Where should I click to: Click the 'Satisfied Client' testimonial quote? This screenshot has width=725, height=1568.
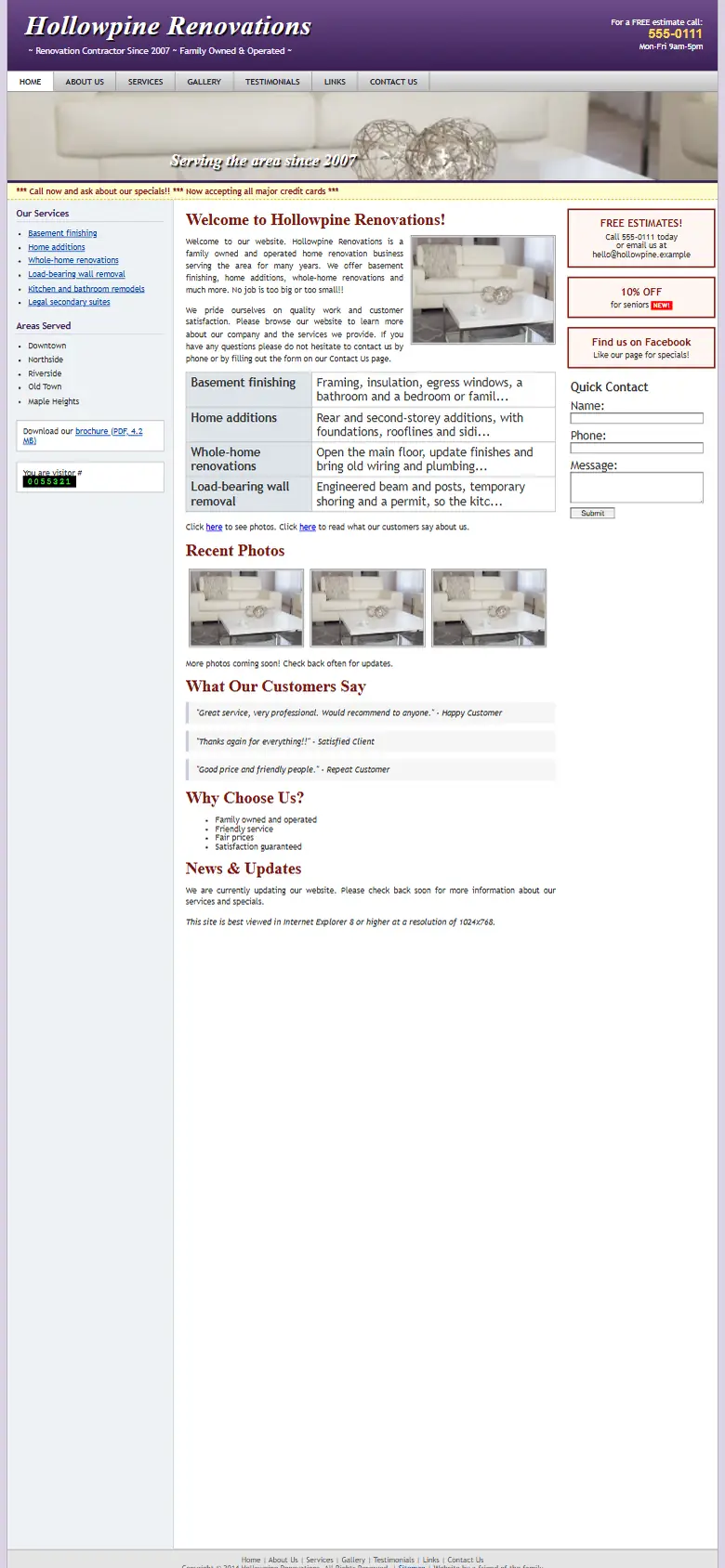point(371,741)
